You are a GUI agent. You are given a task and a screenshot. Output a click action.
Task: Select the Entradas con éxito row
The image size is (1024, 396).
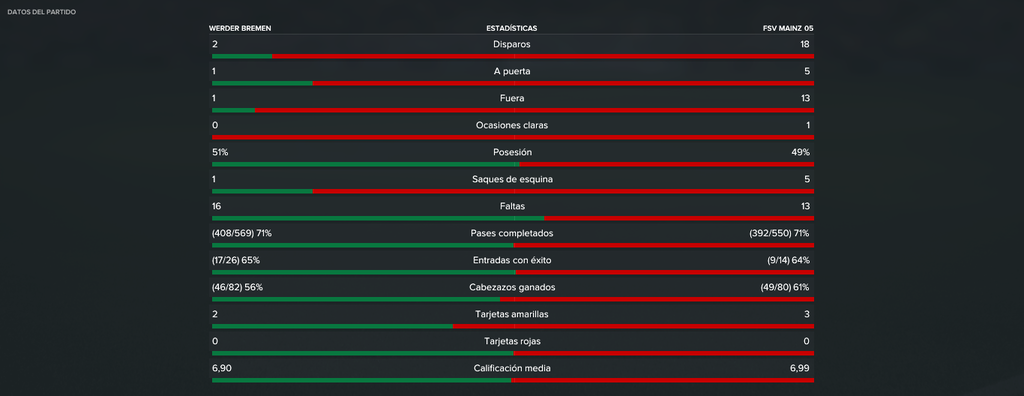click(511, 263)
